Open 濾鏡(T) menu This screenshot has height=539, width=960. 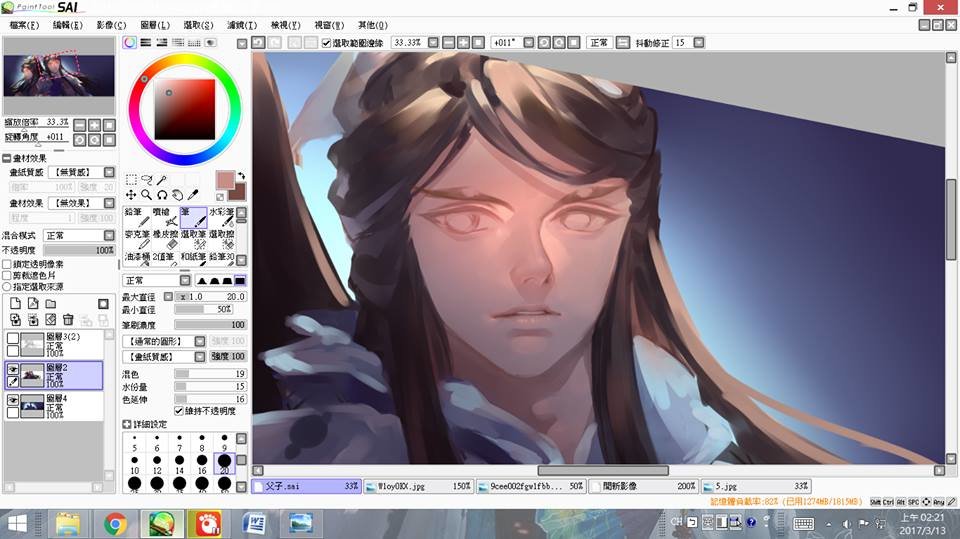click(x=242, y=25)
